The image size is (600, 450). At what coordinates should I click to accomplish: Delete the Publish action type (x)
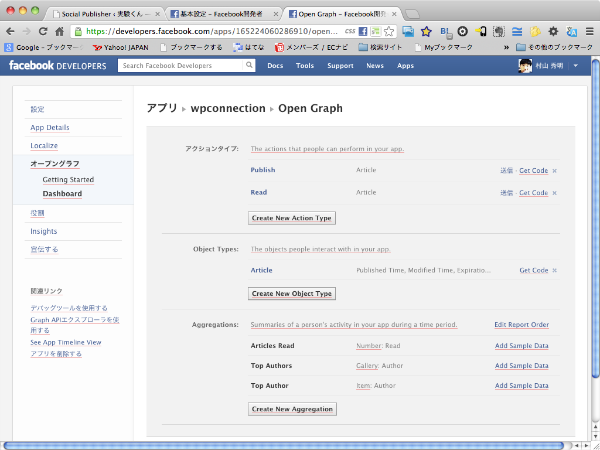tap(554, 171)
